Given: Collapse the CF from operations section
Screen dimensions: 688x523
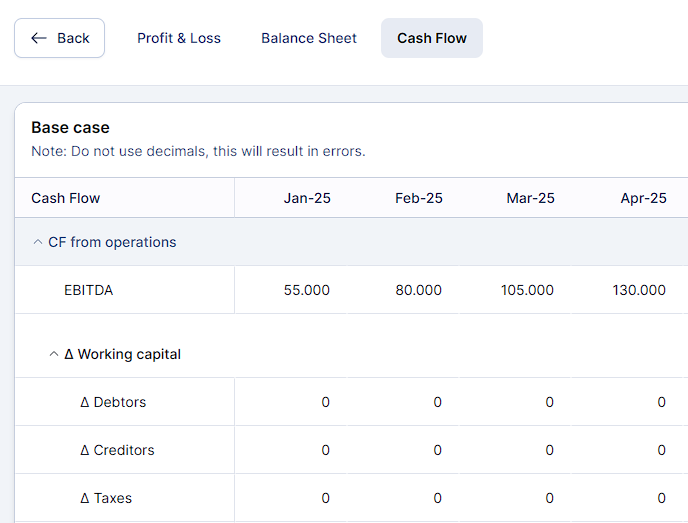Looking at the screenshot, I should pyautogui.click(x=38, y=242).
